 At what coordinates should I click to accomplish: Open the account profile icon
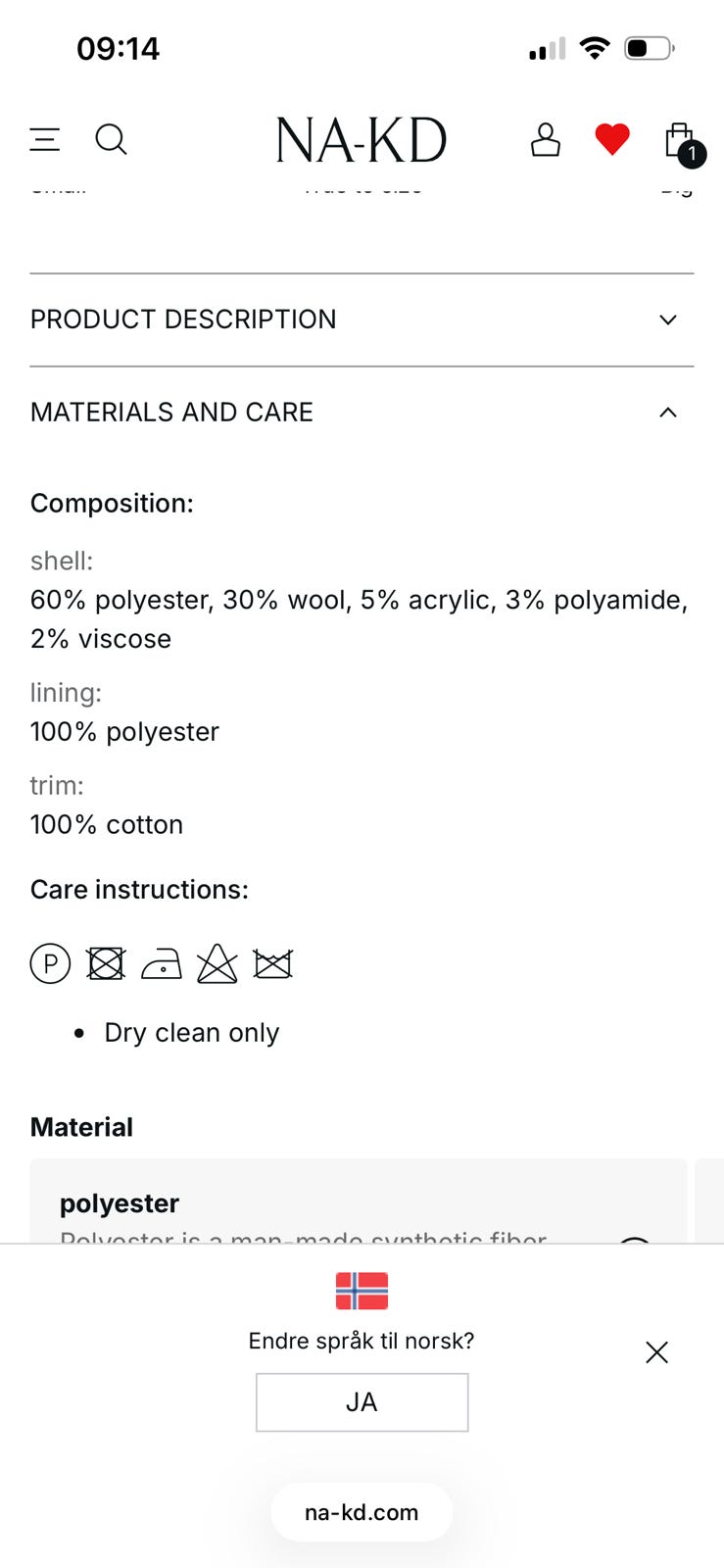coord(545,139)
